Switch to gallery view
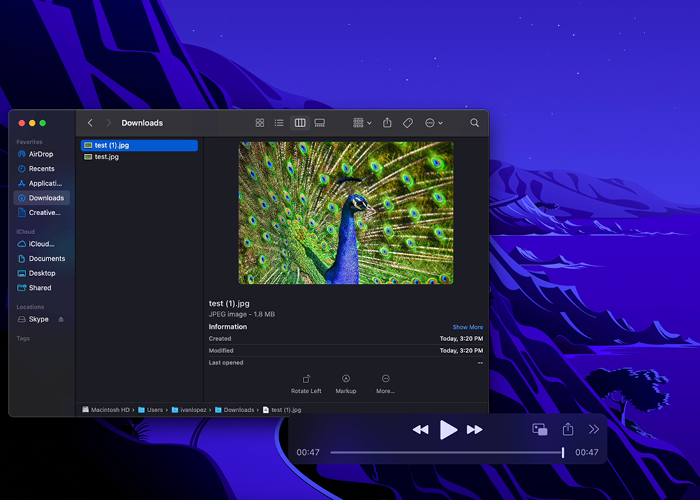The width and height of the screenshot is (700, 500). coord(320,123)
